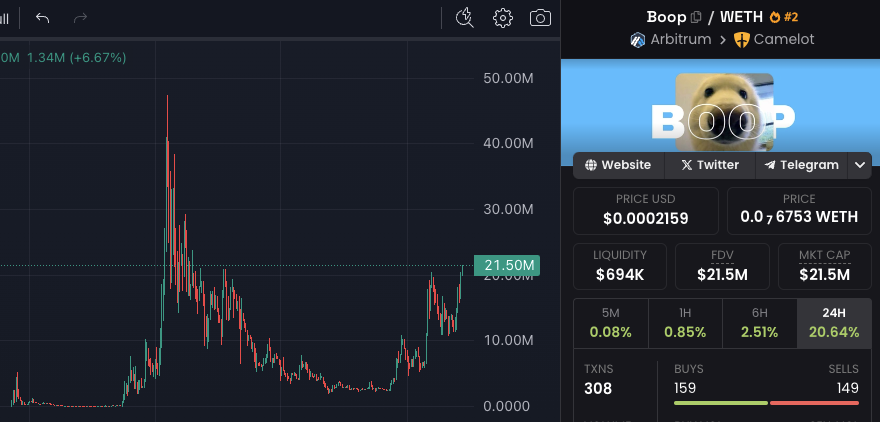The height and width of the screenshot is (422, 880).
Task: Undo the last chart action
Action: pyautogui.click(x=43, y=18)
